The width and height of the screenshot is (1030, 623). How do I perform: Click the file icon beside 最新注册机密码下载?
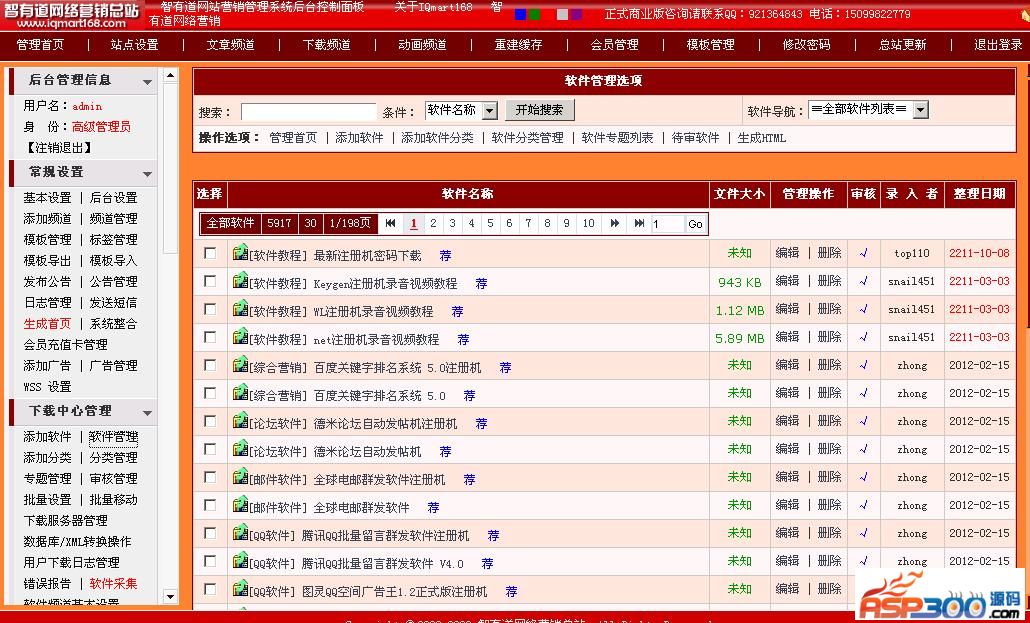[240, 252]
